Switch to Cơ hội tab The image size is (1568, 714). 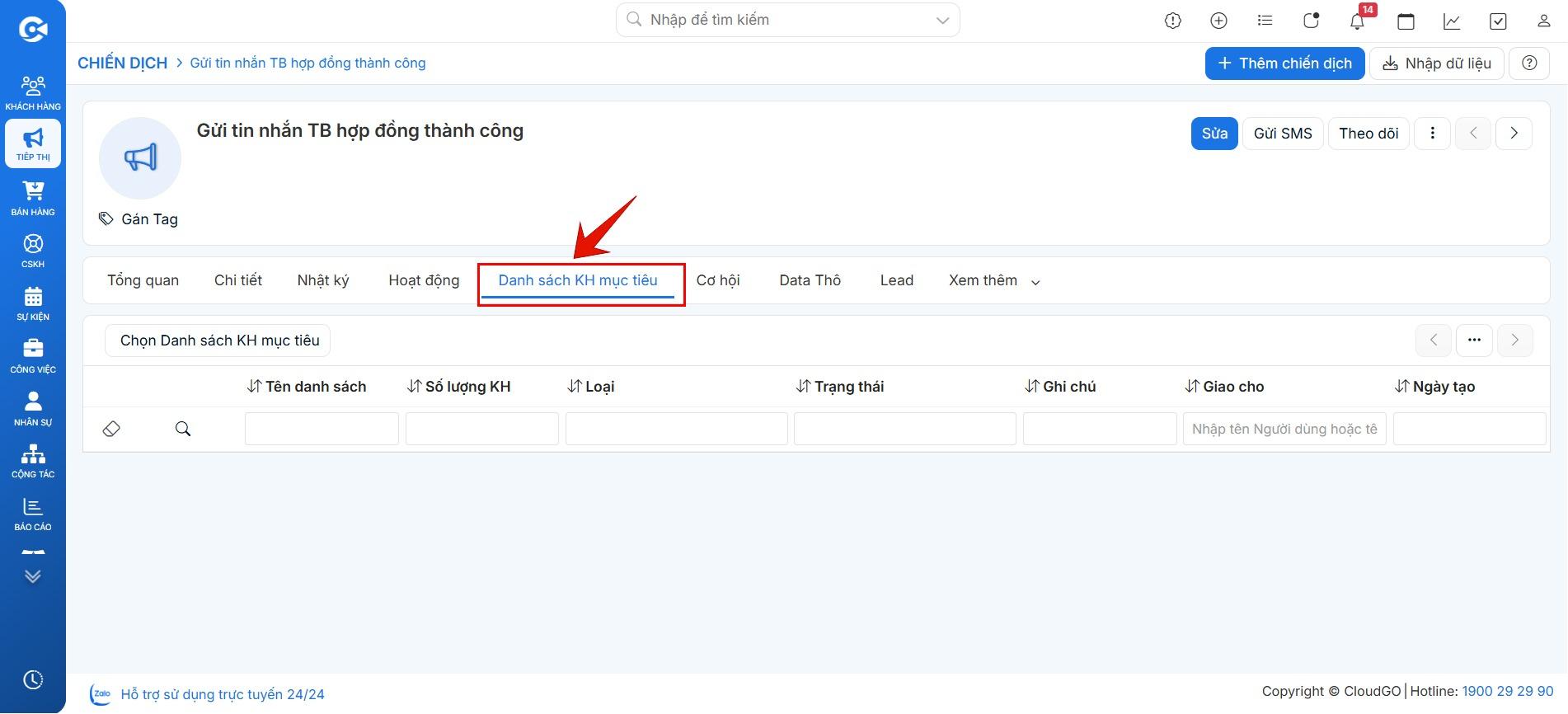coord(718,280)
